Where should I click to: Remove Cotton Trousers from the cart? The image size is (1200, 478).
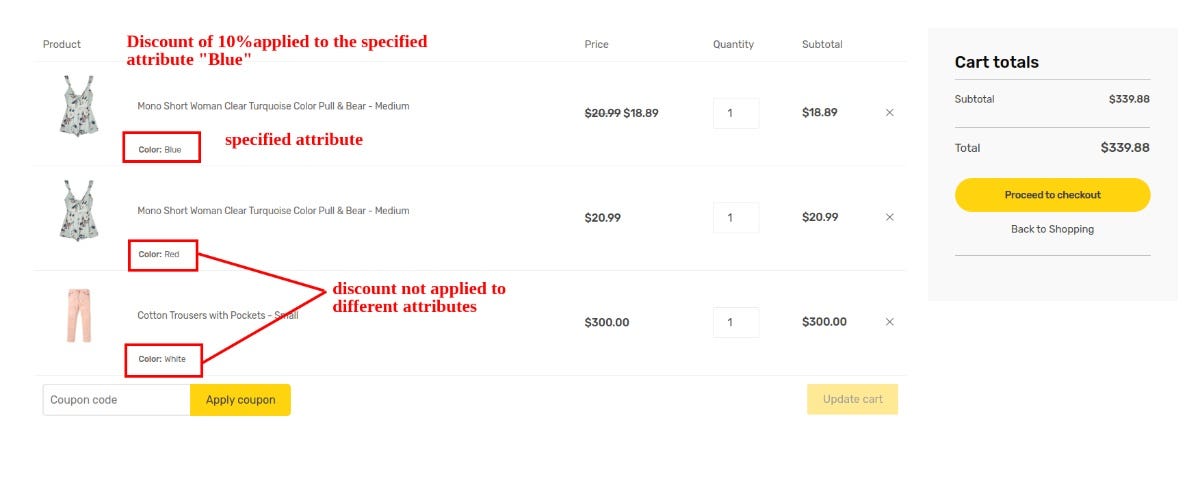[889, 322]
